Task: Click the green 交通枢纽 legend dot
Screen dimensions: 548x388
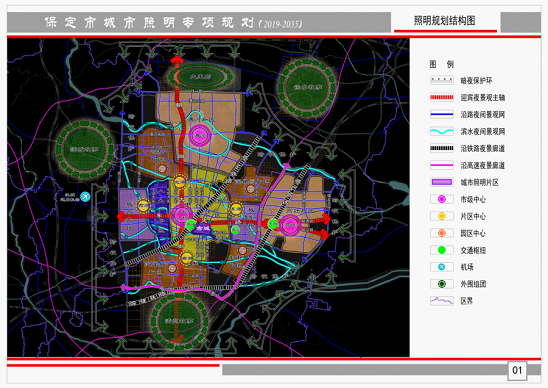Action: [442, 250]
